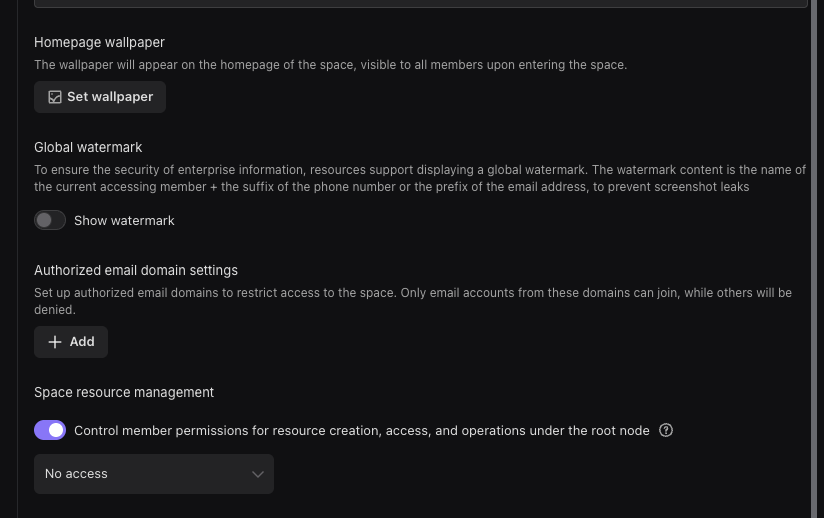Screen dimensions: 824x518
Task: Click the wallpaper description text
Action: (330, 65)
